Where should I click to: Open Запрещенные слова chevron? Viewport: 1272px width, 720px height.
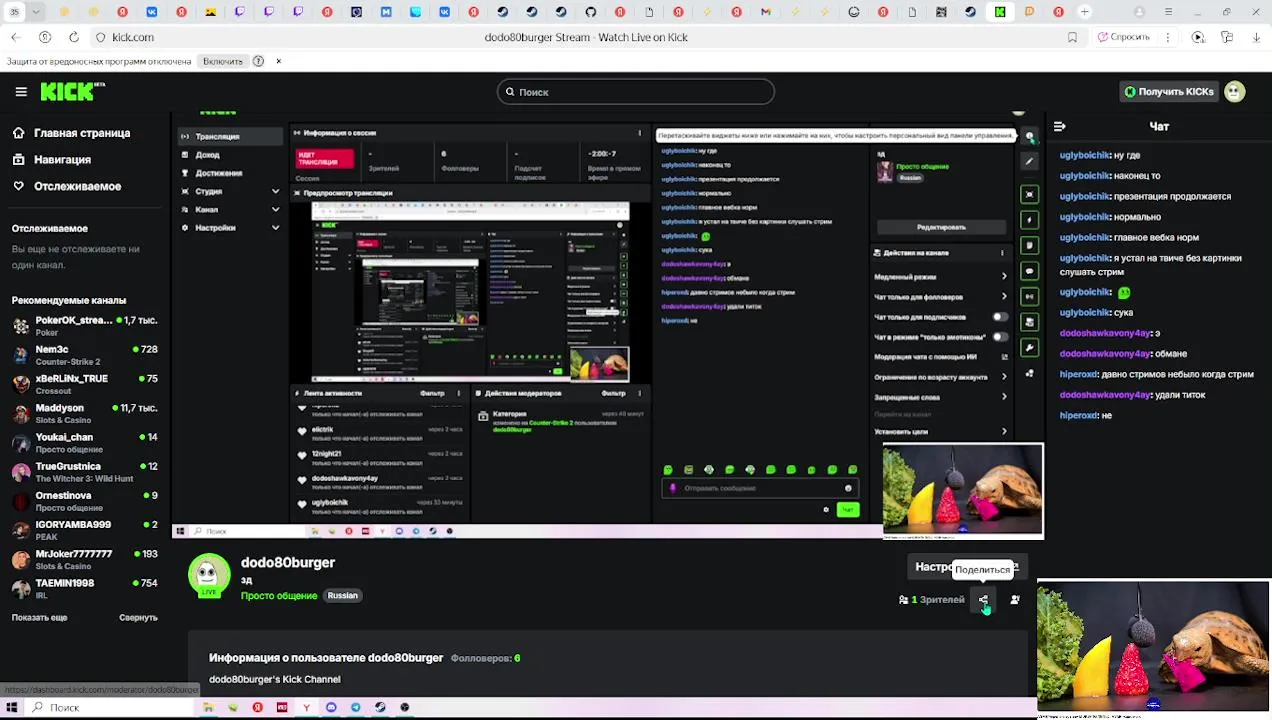click(x=1004, y=397)
